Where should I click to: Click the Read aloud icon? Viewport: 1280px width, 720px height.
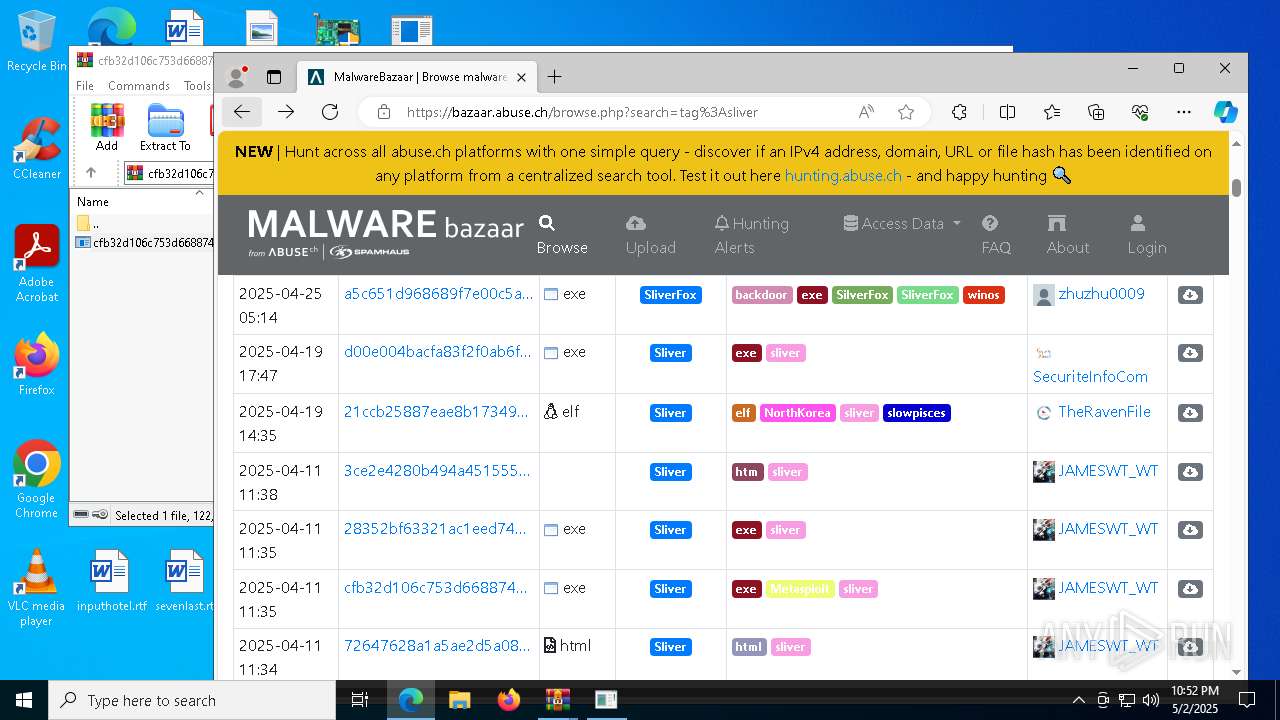pyautogui.click(x=866, y=112)
